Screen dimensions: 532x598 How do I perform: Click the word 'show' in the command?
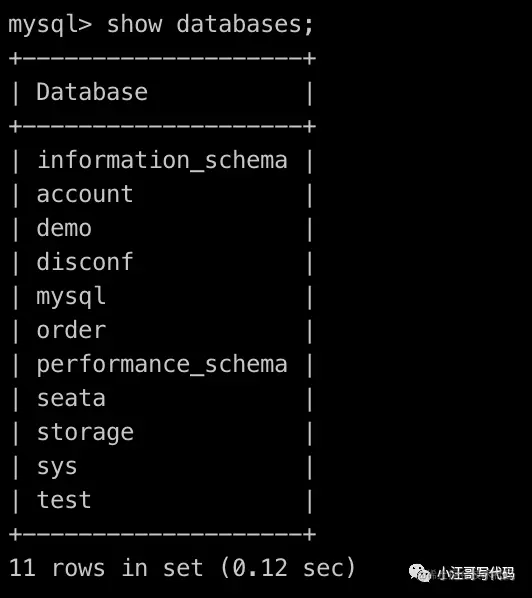[134, 24]
